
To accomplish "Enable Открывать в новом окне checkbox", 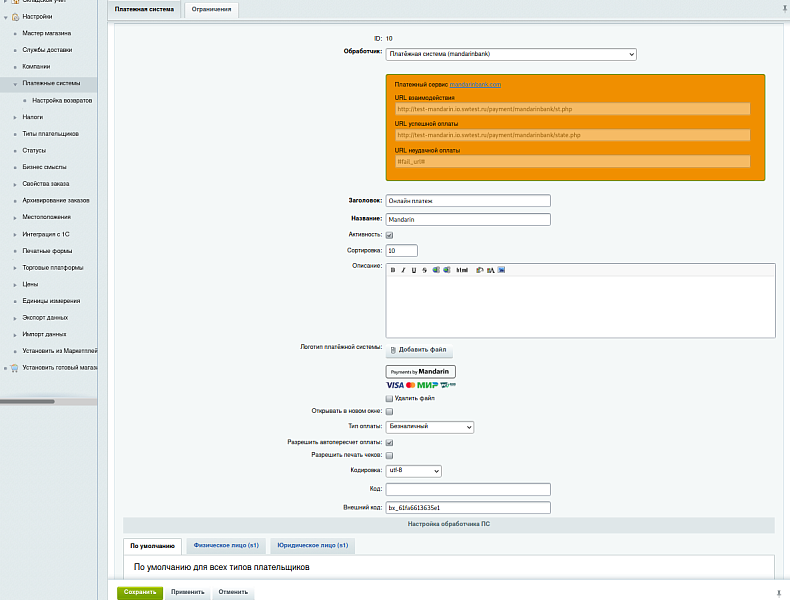I will [x=390, y=411].
